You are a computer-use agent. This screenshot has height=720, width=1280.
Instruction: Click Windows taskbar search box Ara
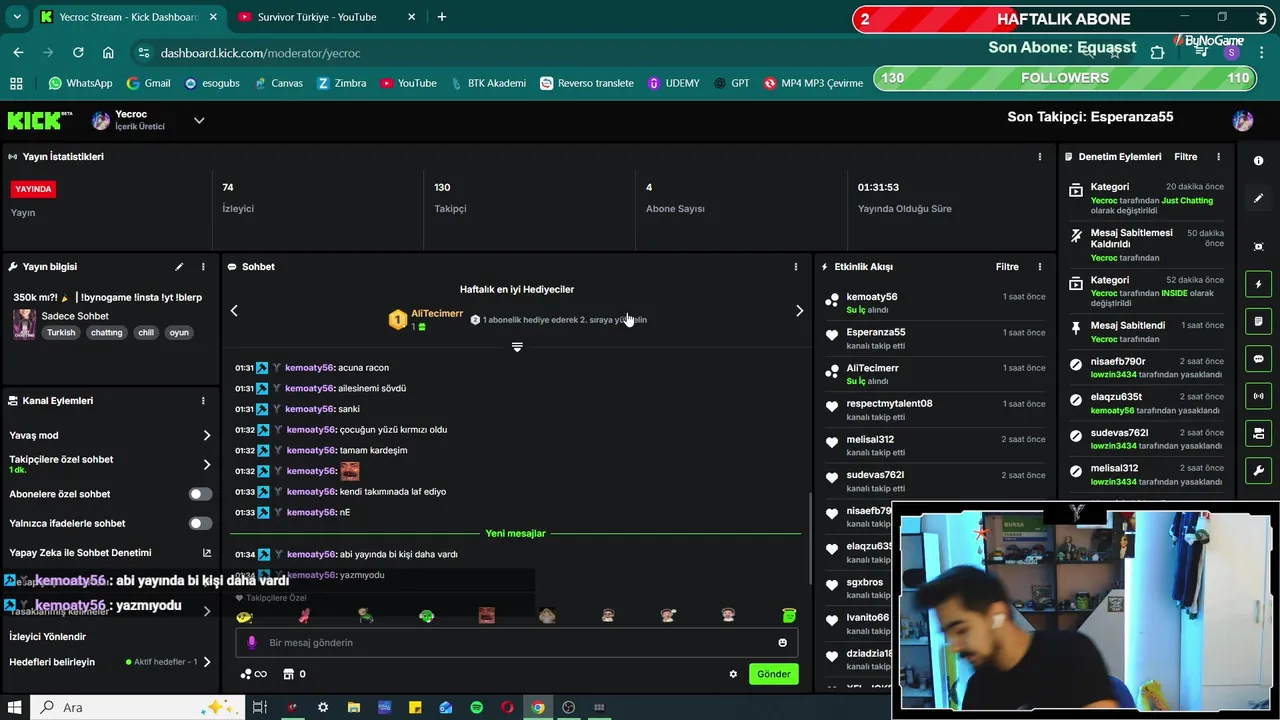pos(135,707)
